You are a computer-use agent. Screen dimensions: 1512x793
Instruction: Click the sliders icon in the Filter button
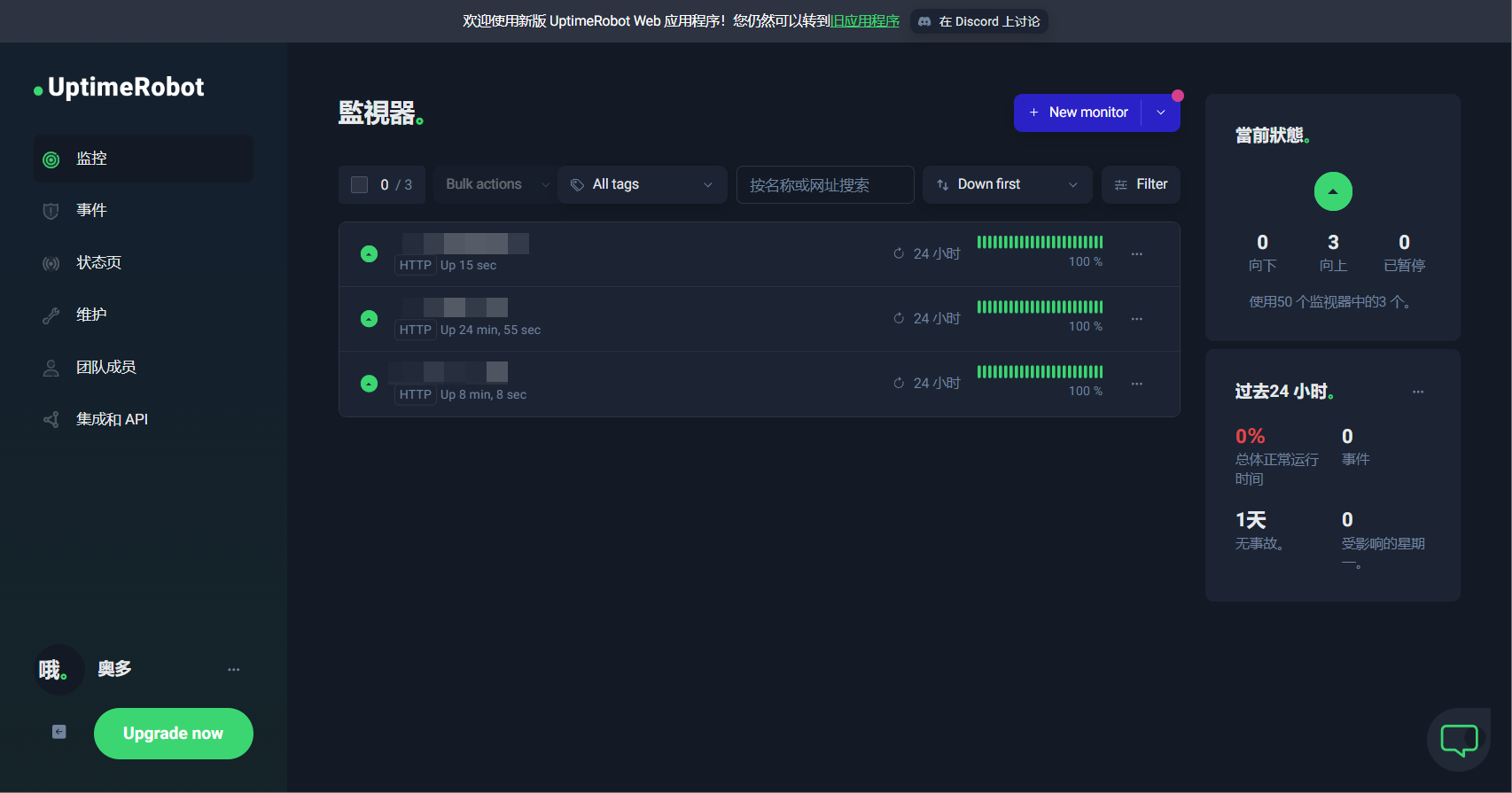point(1121,184)
